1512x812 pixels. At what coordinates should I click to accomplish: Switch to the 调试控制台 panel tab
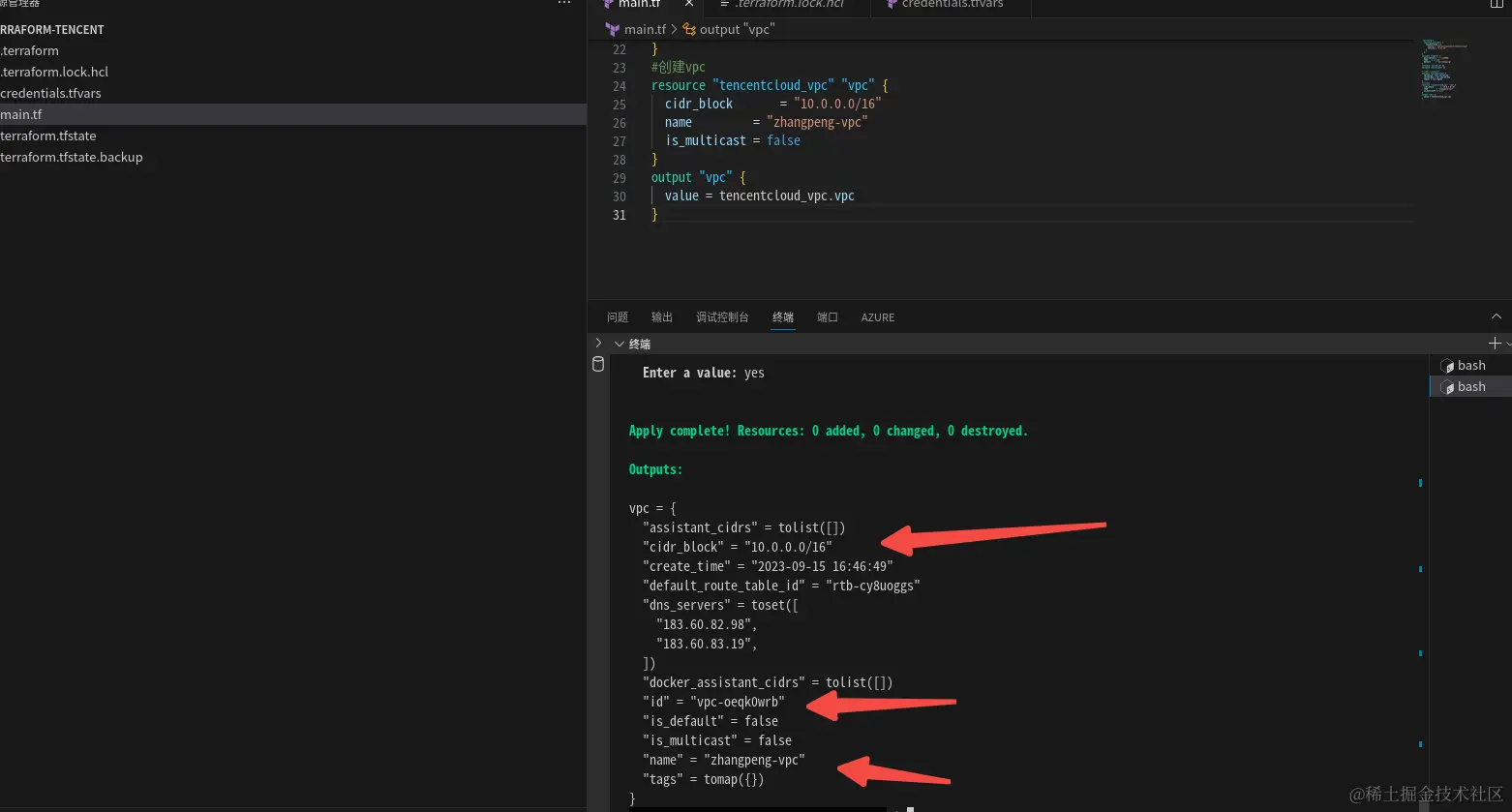(722, 317)
